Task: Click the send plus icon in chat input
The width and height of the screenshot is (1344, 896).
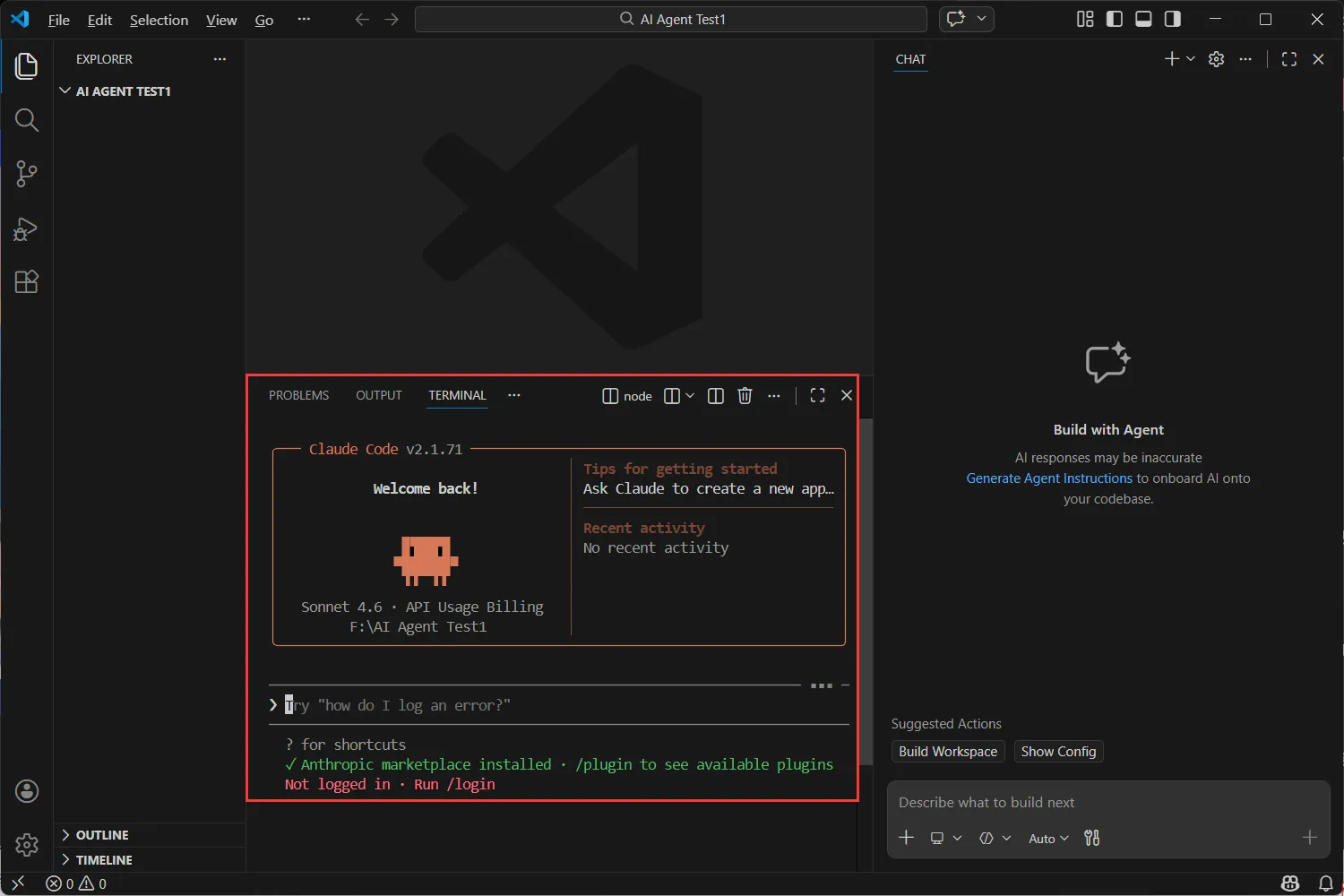Action: point(1310,838)
